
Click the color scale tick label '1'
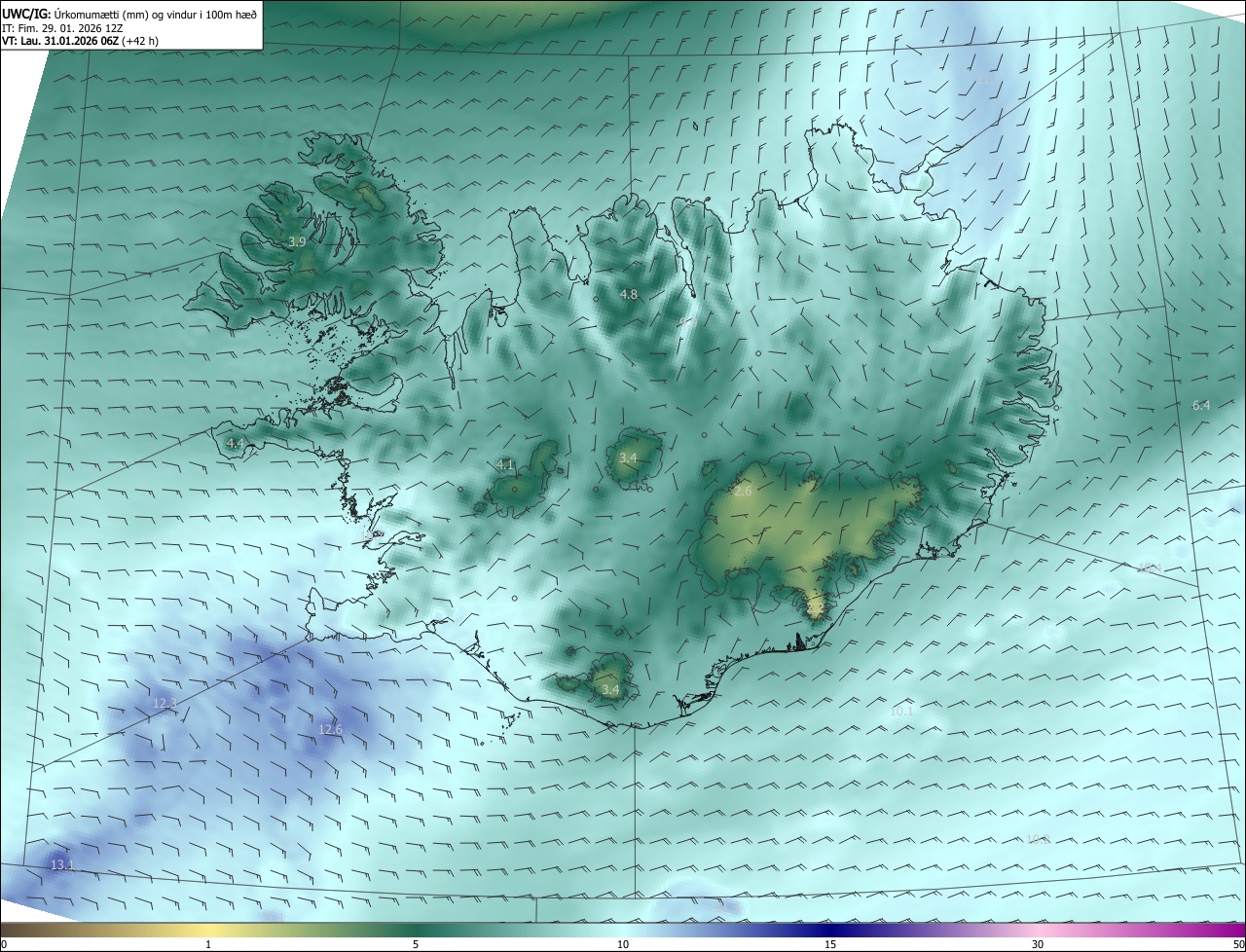pyautogui.click(x=208, y=945)
